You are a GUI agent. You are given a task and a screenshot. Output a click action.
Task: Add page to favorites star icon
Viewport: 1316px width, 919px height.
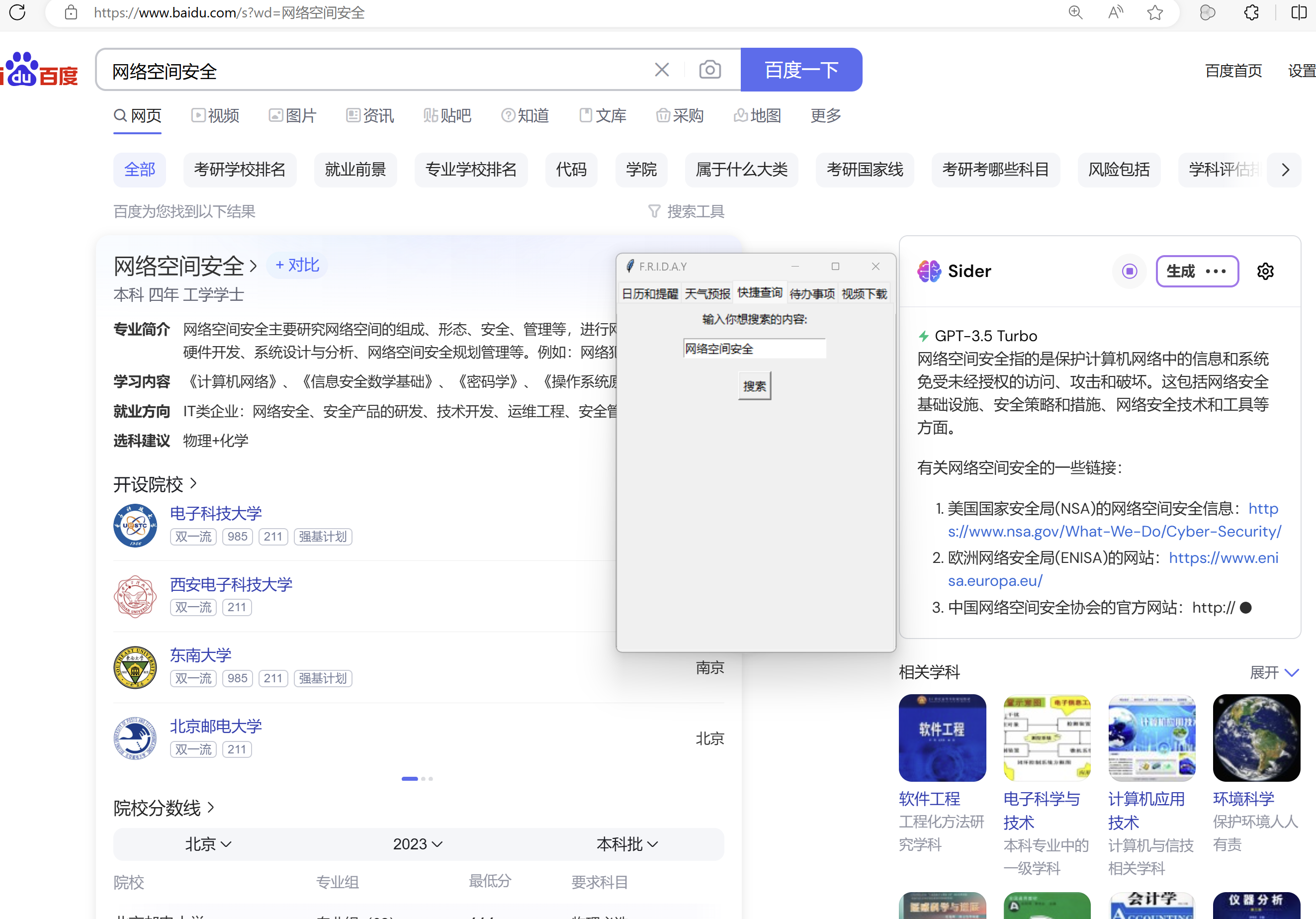coord(1155,12)
